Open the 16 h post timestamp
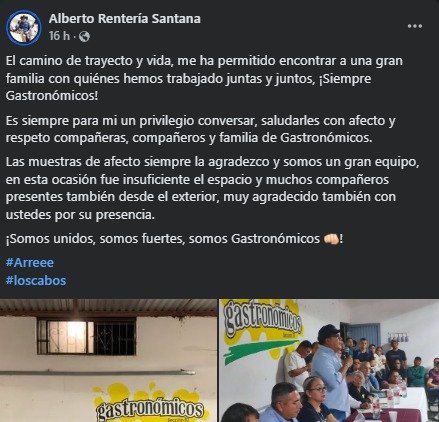Image resolution: width=439 pixels, height=422 pixels. point(59,36)
